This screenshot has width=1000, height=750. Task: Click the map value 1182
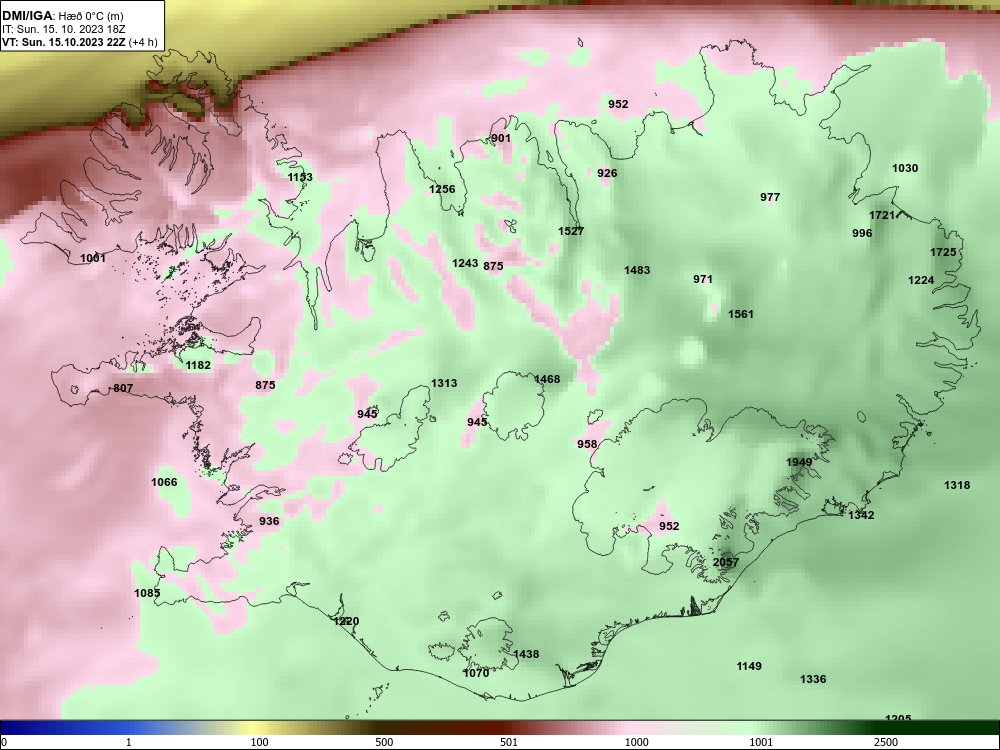(198, 365)
